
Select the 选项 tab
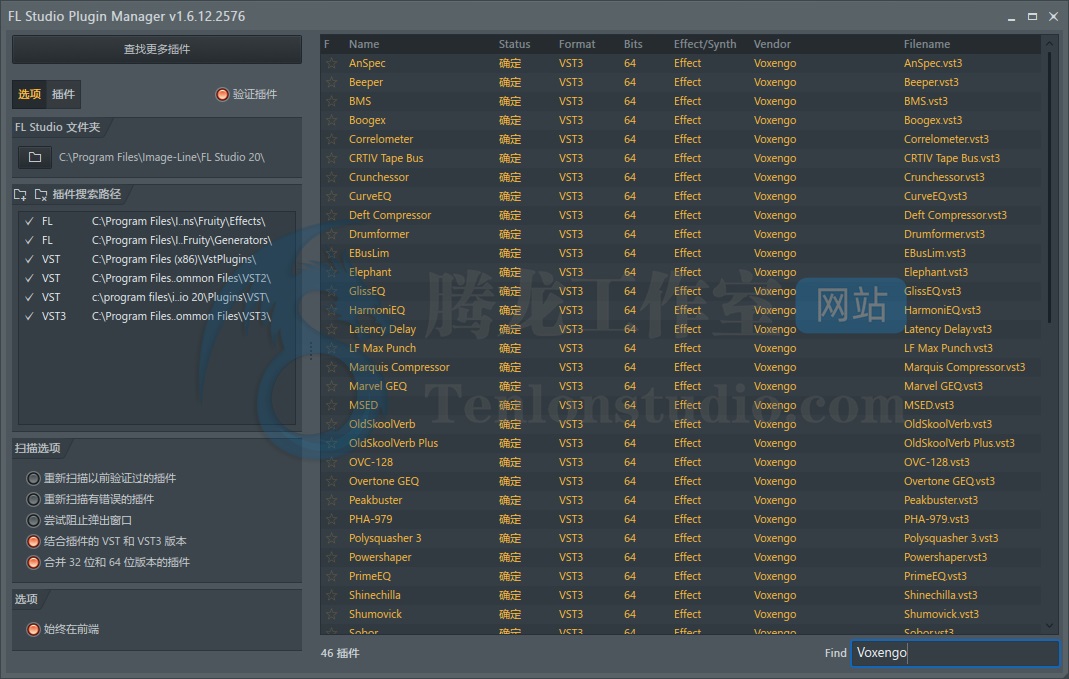pos(30,94)
